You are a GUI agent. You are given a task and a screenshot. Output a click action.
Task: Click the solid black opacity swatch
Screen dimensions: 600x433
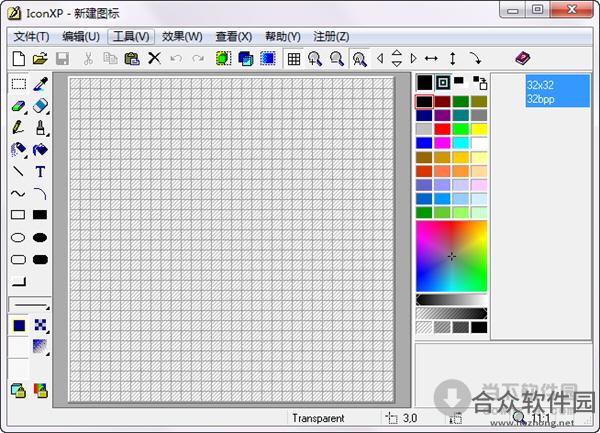479,327
